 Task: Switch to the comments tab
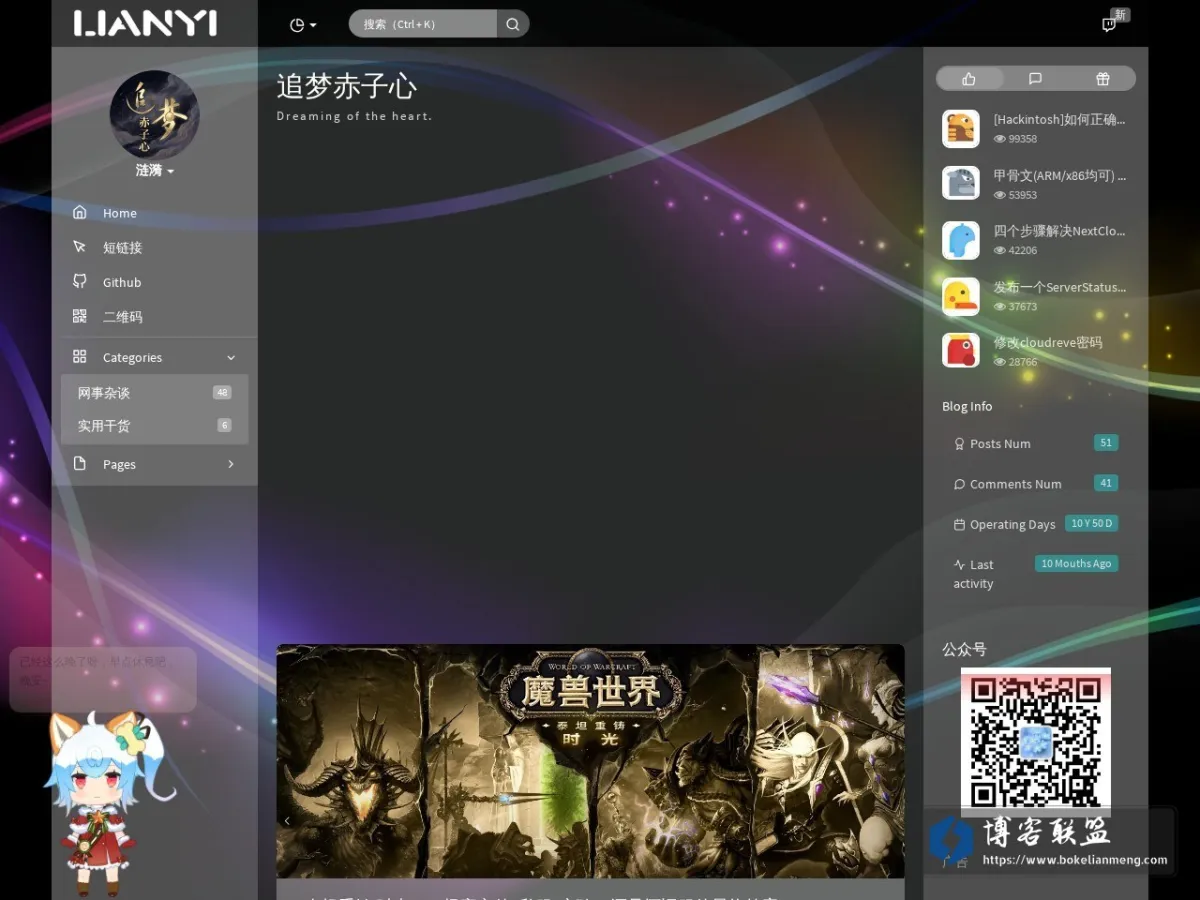click(x=1035, y=79)
